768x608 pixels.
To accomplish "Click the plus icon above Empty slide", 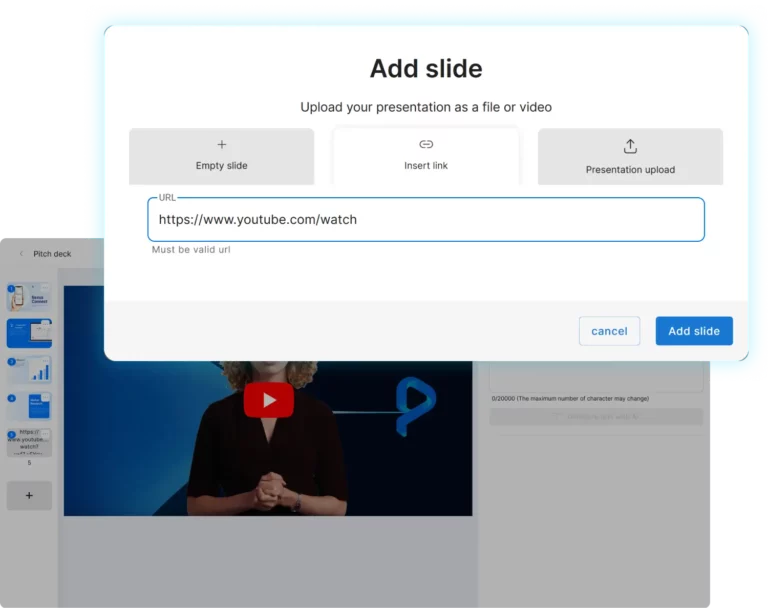I will 221,145.
